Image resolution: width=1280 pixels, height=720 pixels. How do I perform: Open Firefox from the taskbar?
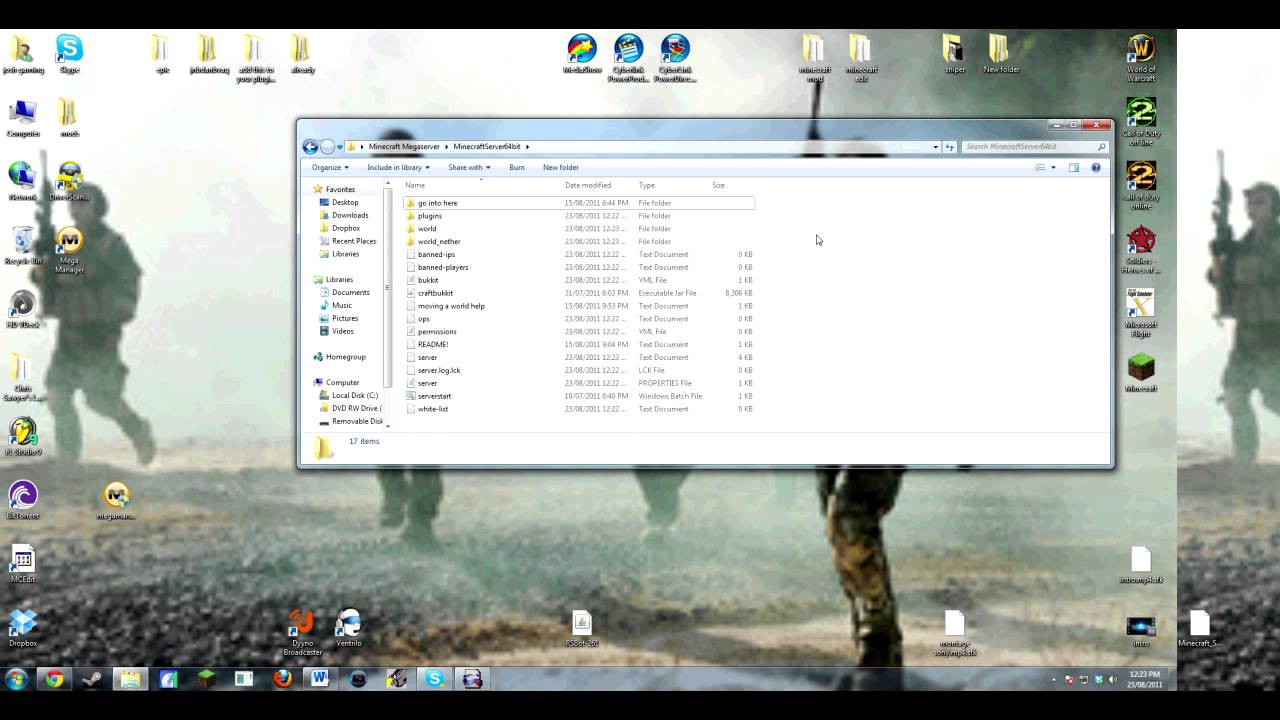click(283, 679)
